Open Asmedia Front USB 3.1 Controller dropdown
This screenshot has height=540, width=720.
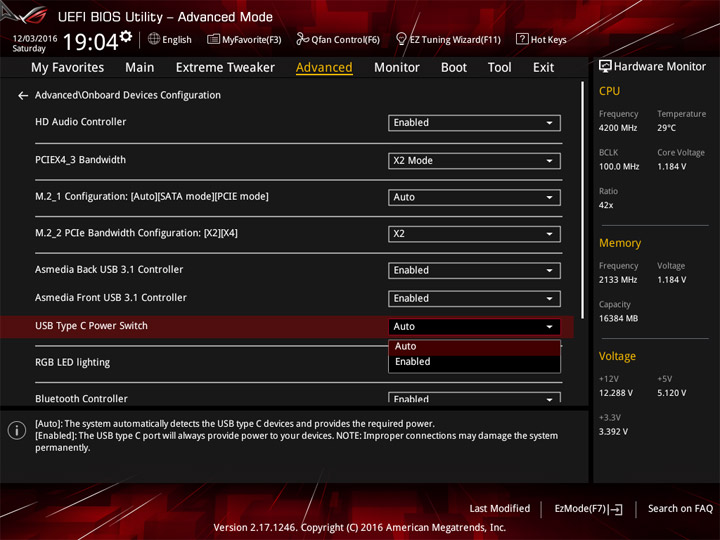click(474, 298)
